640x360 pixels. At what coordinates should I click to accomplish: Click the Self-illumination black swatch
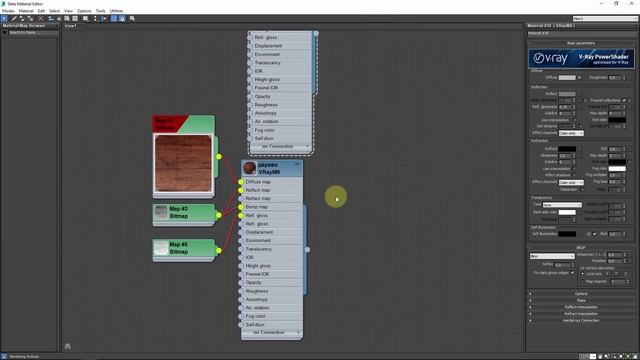coord(567,234)
